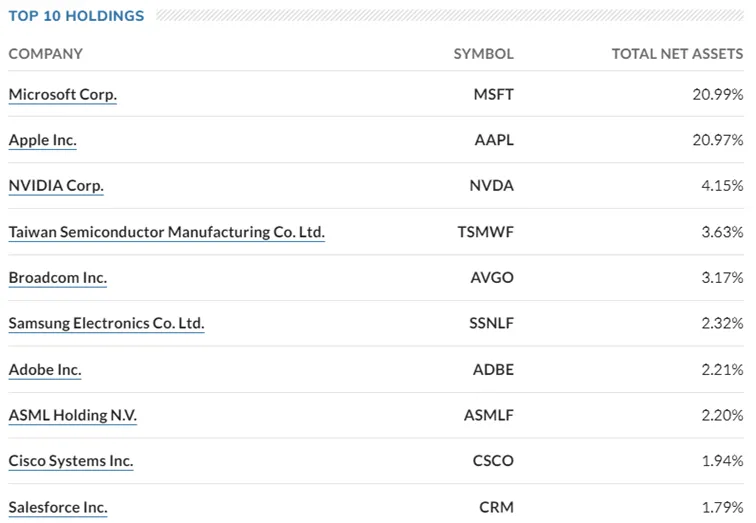Image resolution: width=756 pixels, height=523 pixels.
Task: Open Taiwan Semiconductor Manufacturing Co. Ltd. link
Action: click(x=166, y=232)
